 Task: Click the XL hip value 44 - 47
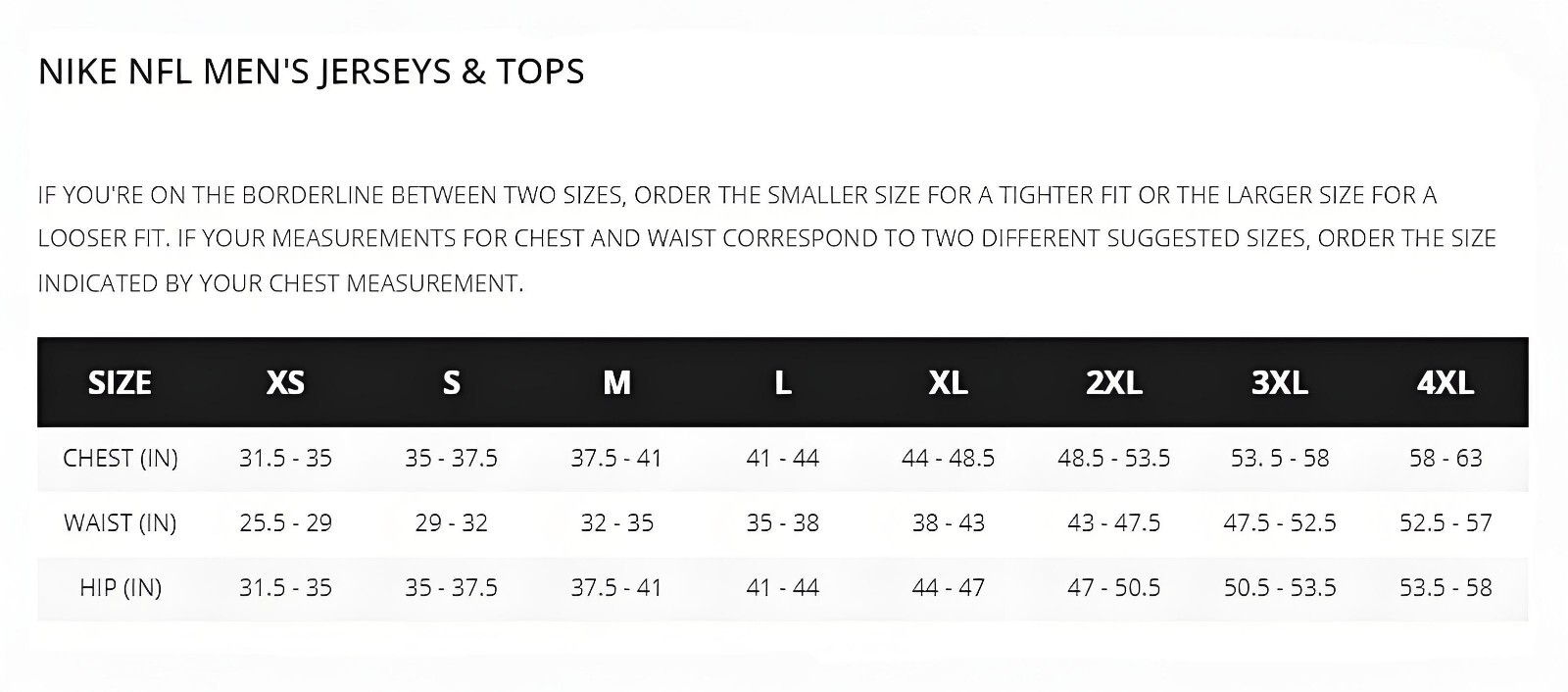click(x=948, y=587)
